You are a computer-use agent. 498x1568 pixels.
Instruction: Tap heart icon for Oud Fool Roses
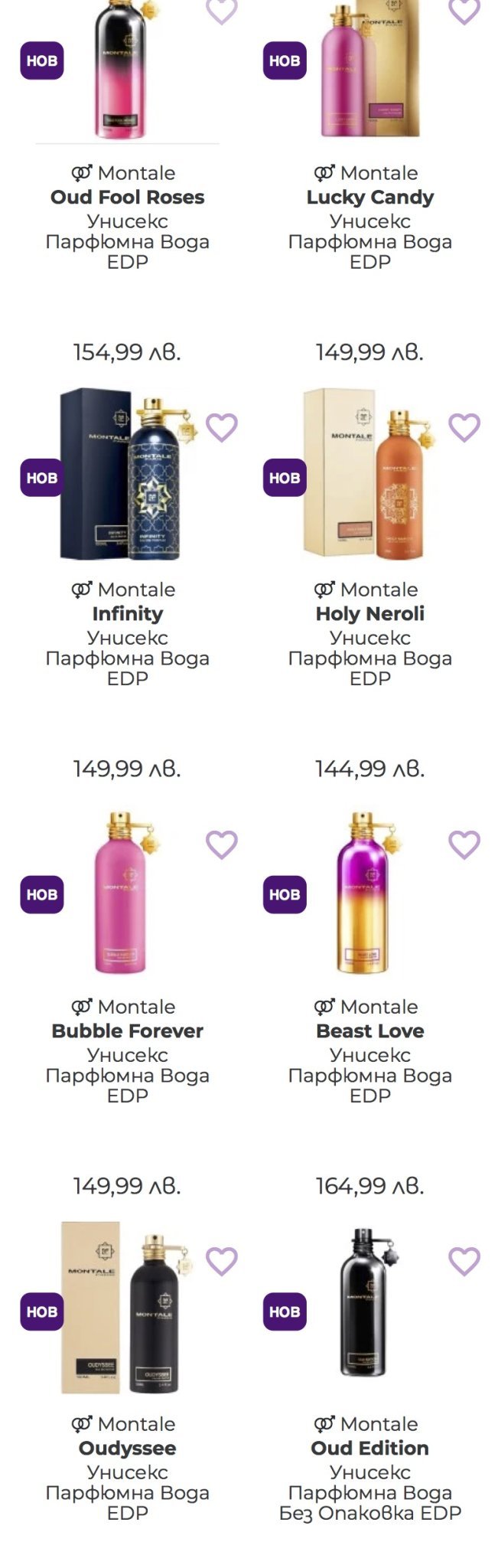tap(222, 11)
